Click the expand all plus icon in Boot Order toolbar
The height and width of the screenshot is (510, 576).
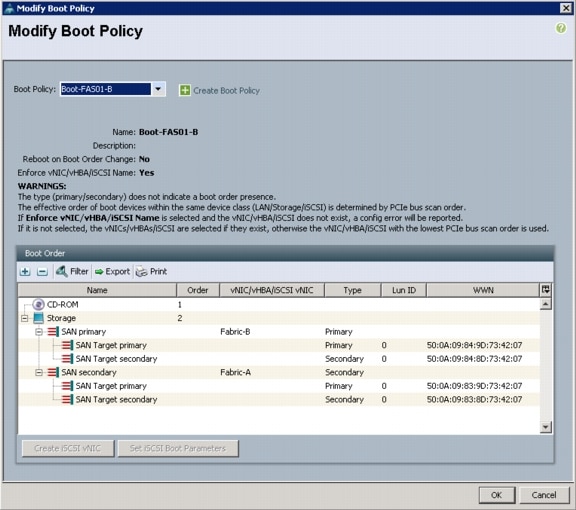tap(25, 272)
